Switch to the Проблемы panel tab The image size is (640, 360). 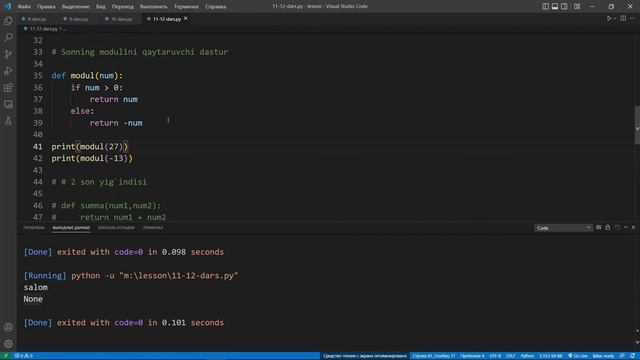click(34, 228)
